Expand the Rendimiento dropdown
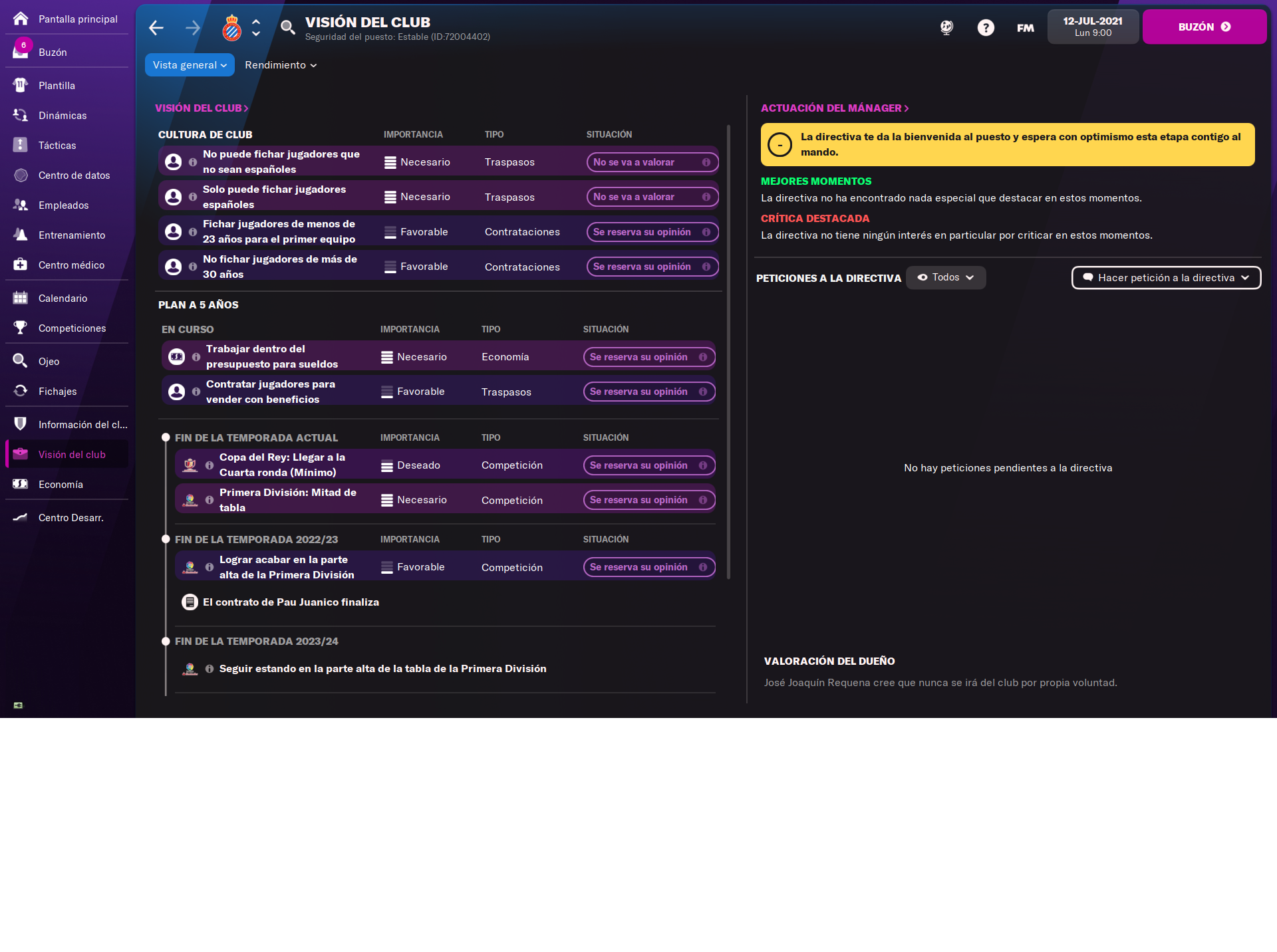This screenshot has width=1277, height=952. pyautogui.click(x=281, y=64)
